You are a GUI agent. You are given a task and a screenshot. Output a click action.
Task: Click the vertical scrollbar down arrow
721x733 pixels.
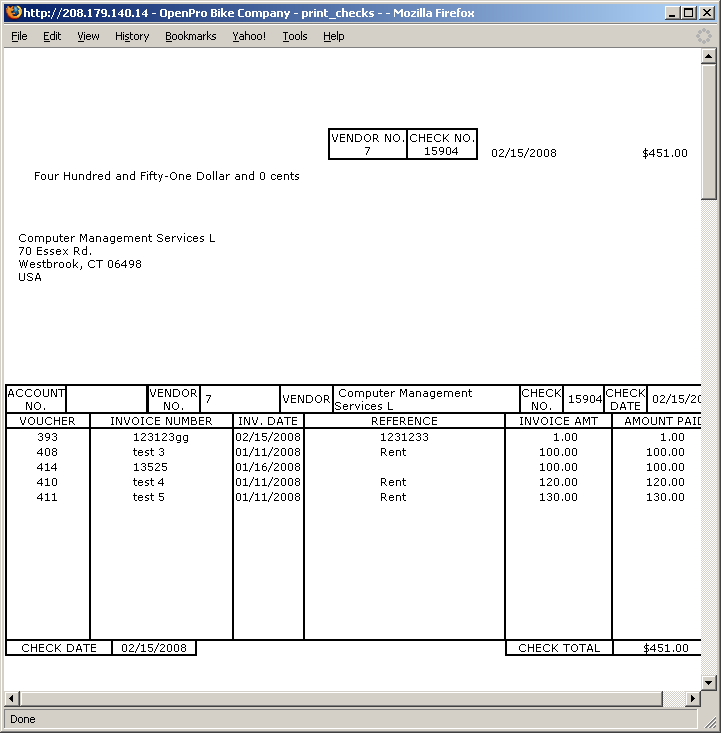pos(709,682)
